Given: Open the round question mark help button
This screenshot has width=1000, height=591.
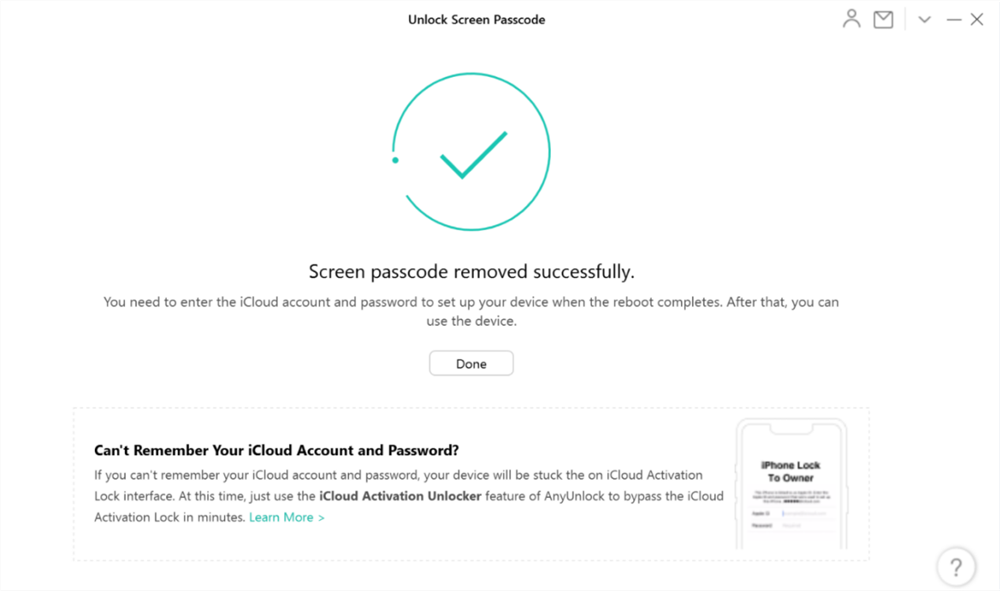Looking at the screenshot, I should pyautogui.click(x=956, y=566).
